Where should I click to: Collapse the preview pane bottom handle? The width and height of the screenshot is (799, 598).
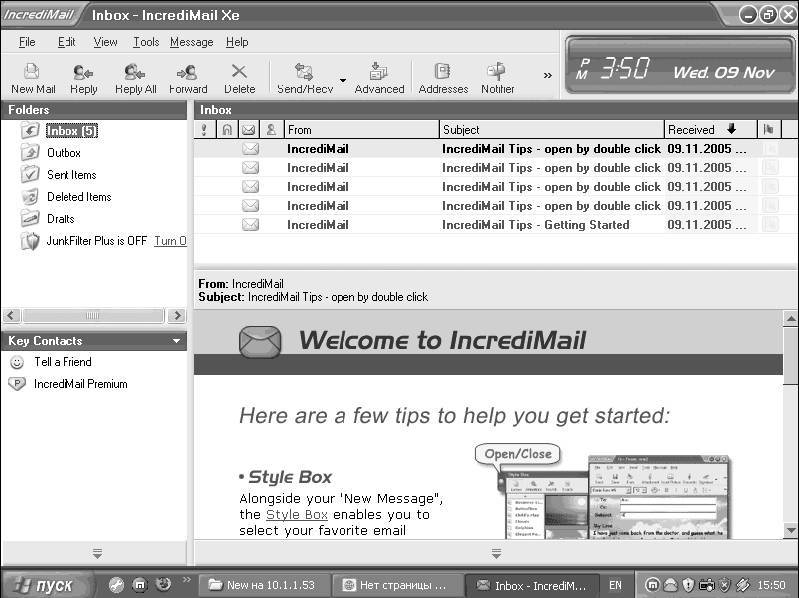pyautogui.click(x=496, y=553)
